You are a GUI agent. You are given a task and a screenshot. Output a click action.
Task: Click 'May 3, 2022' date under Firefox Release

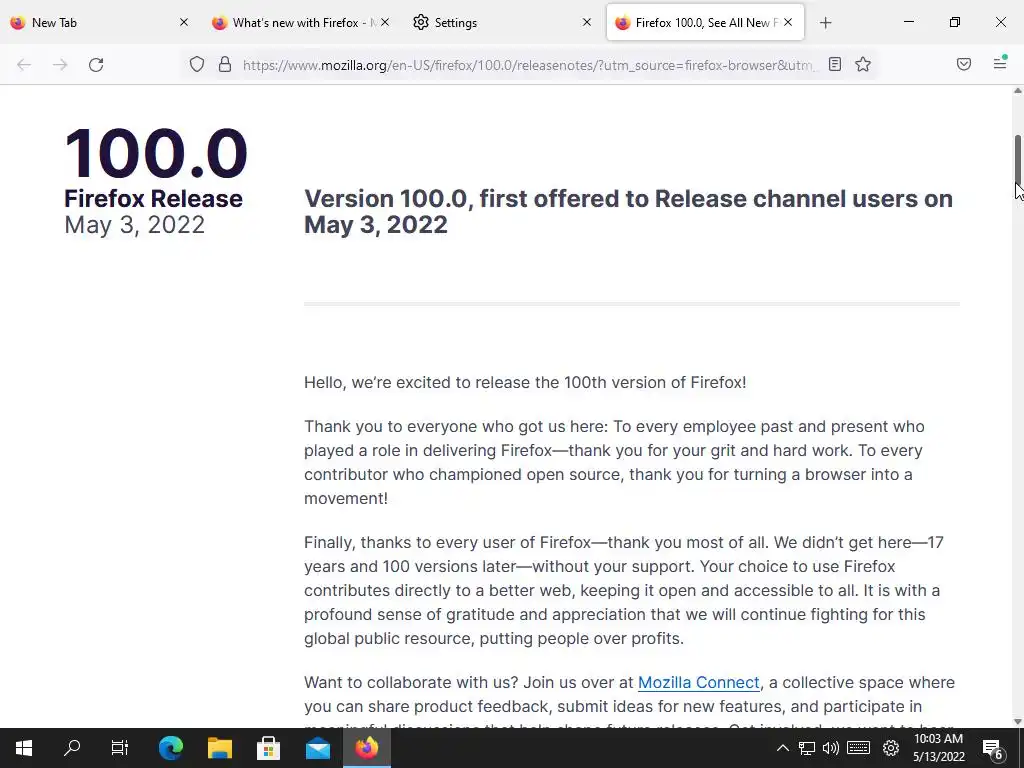[135, 225]
